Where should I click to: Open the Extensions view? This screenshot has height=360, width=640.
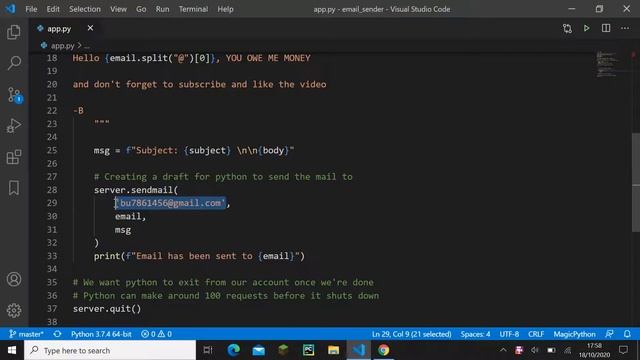pyautogui.click(x=14, y=157)
